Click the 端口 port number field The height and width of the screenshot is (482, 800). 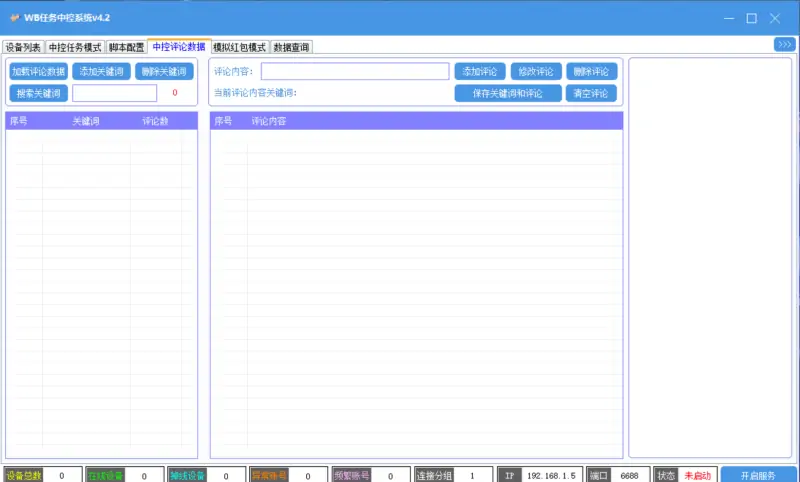629,475
